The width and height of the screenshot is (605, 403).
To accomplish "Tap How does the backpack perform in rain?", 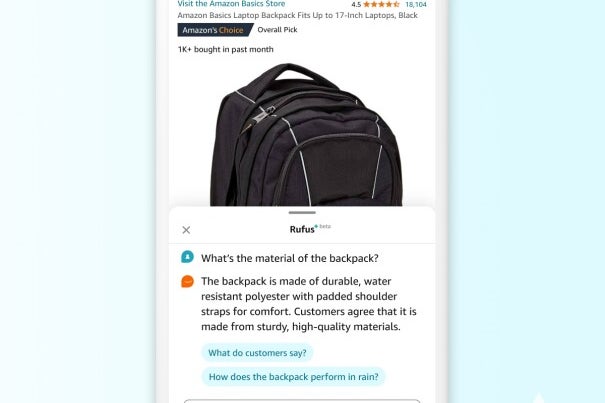I will coord(293,377).
